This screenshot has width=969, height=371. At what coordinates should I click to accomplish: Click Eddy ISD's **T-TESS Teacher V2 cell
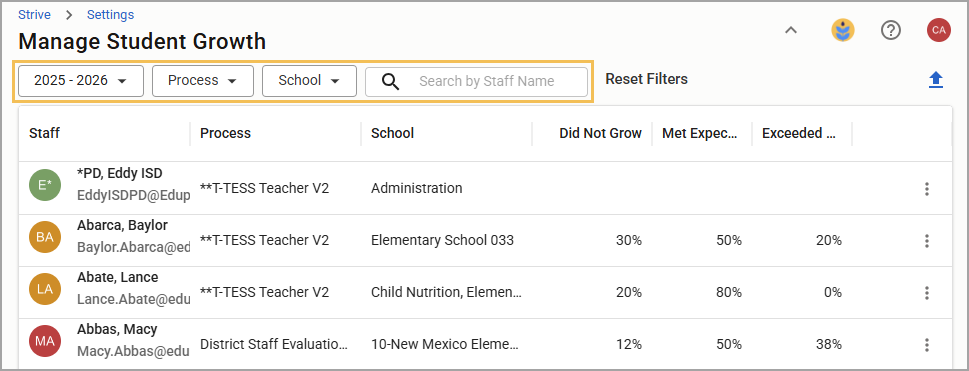coord(264,188)
